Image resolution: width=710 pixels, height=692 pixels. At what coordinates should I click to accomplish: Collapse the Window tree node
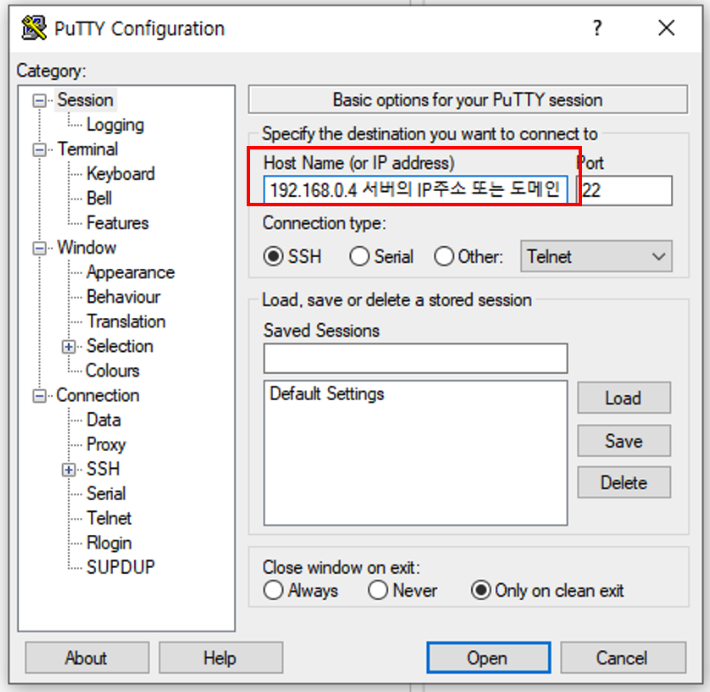click(x=39, y=248)
